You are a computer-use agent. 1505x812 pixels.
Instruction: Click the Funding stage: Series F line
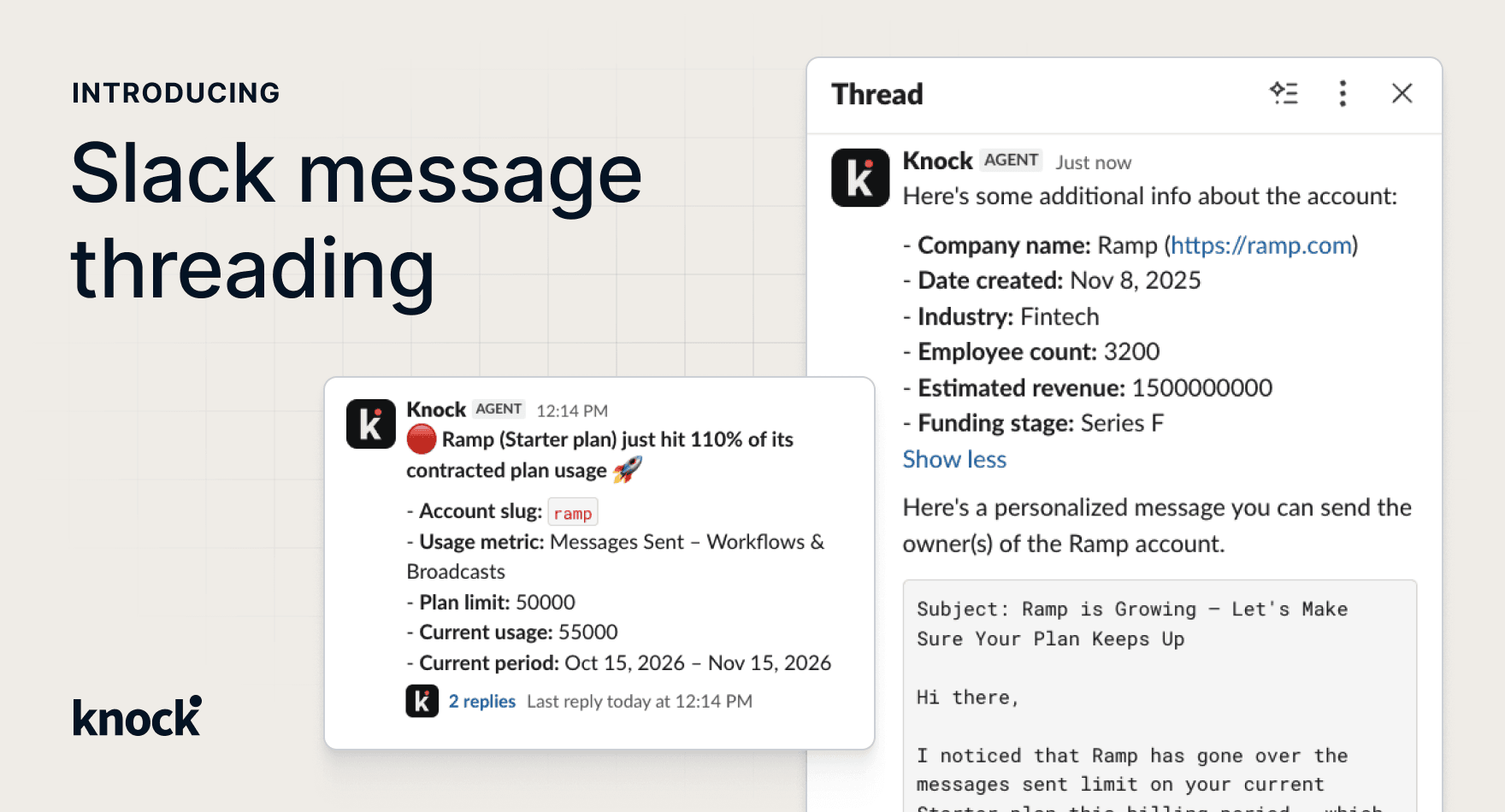1033,423
